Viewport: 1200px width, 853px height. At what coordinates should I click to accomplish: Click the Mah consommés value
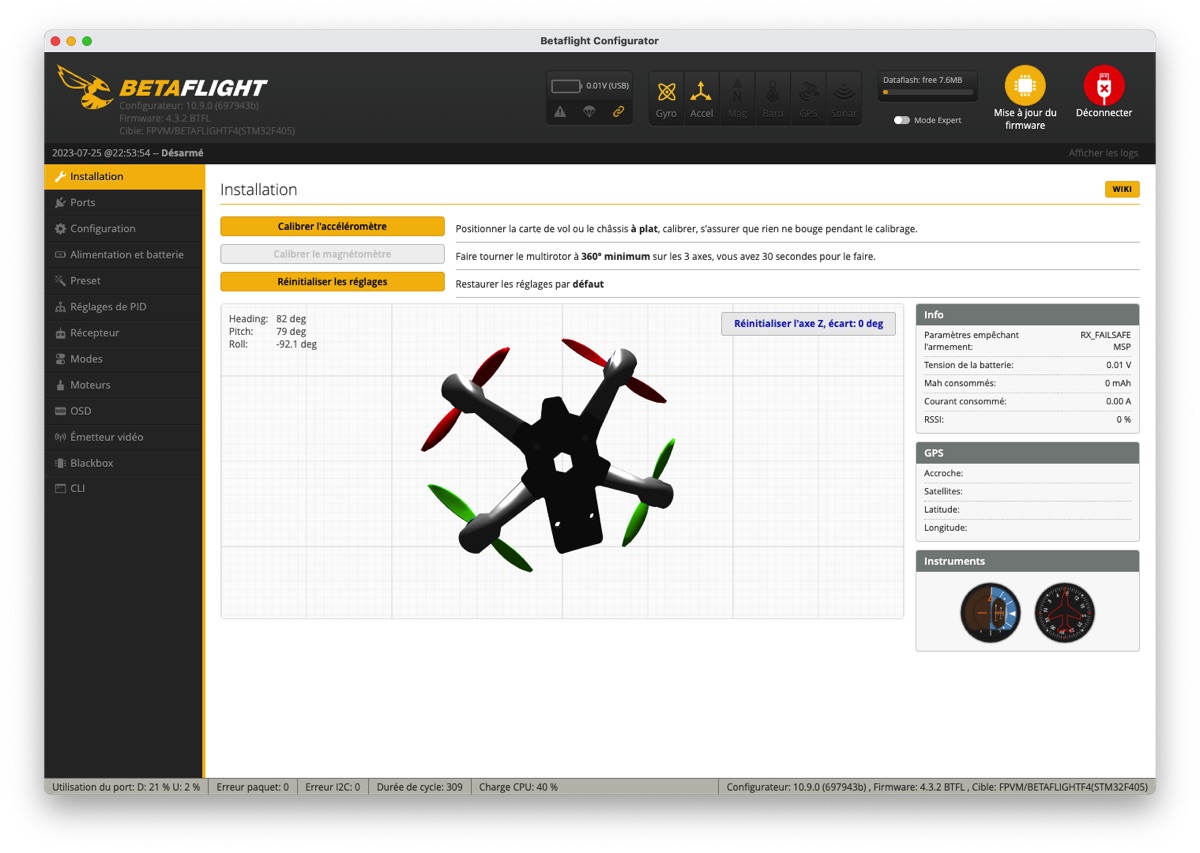point(1118,383)
